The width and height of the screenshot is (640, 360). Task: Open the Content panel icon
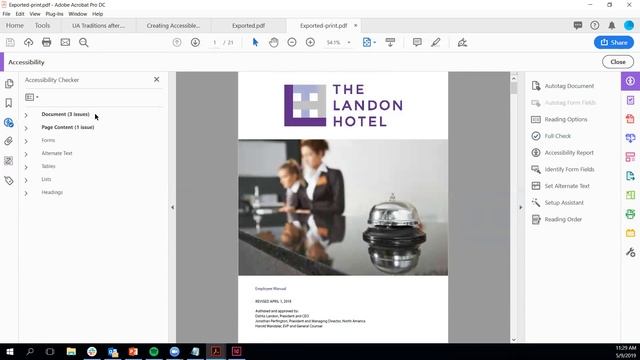(x=9, y=161)
